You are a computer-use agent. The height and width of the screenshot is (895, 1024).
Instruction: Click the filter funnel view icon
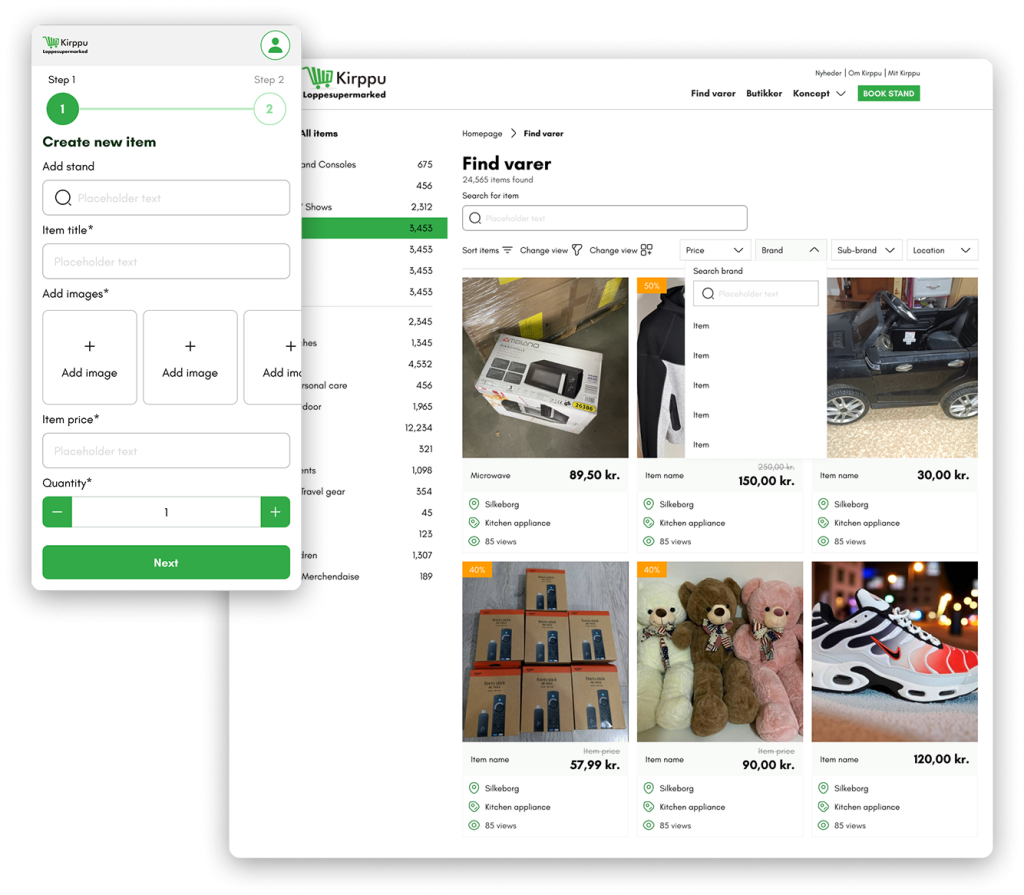pyautogui.click(x=577, y=250)
